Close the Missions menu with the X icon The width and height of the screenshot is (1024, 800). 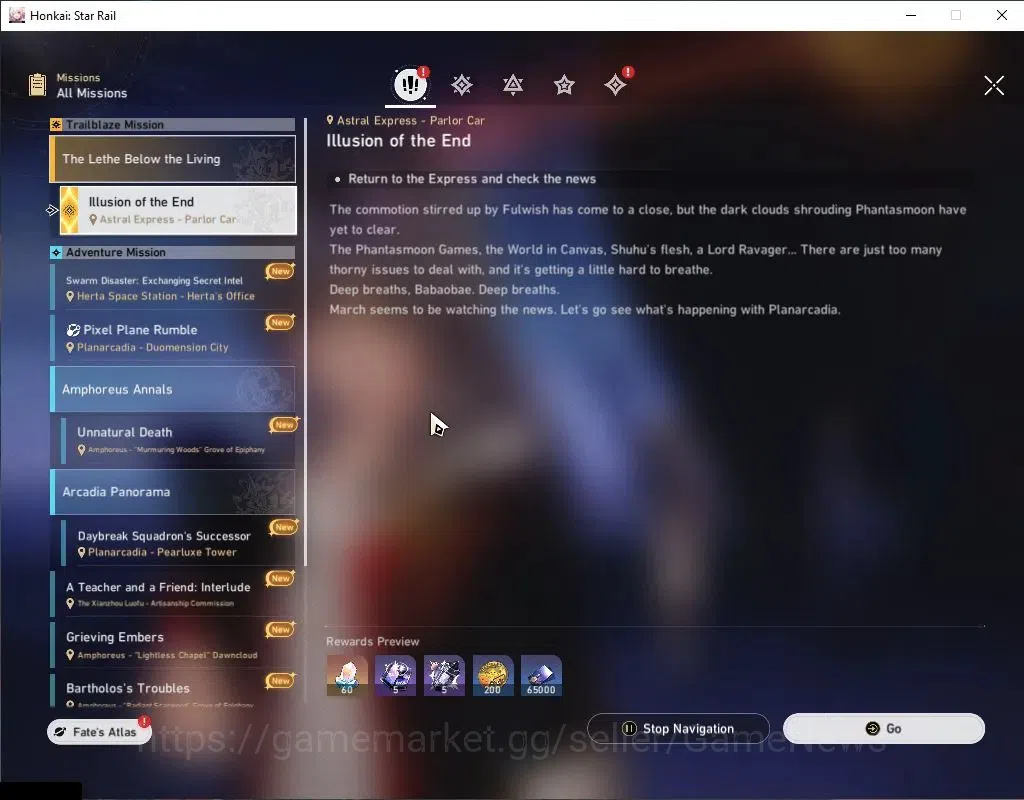(994, 85)
